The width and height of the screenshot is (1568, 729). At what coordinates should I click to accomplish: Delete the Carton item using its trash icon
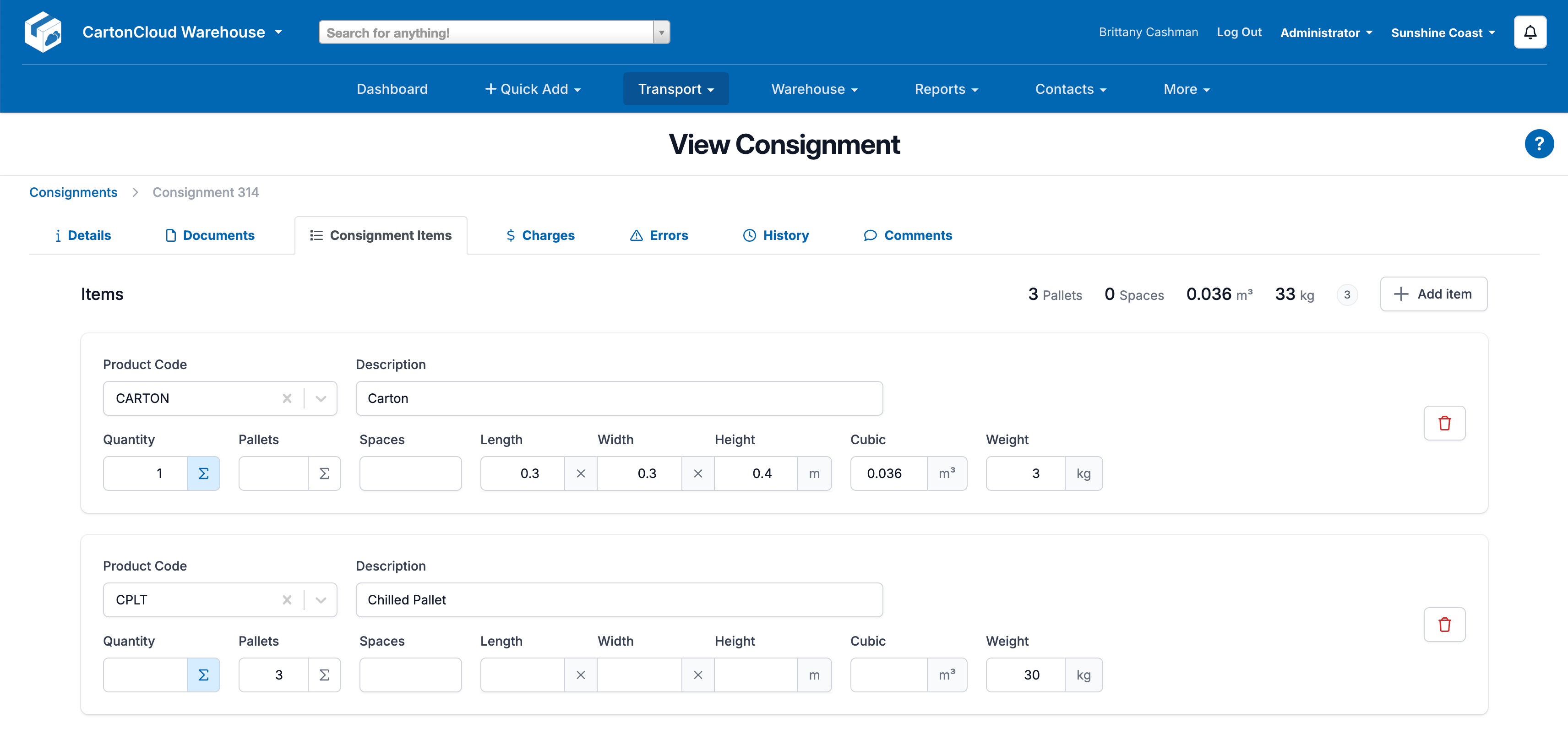coord(1444,423)
